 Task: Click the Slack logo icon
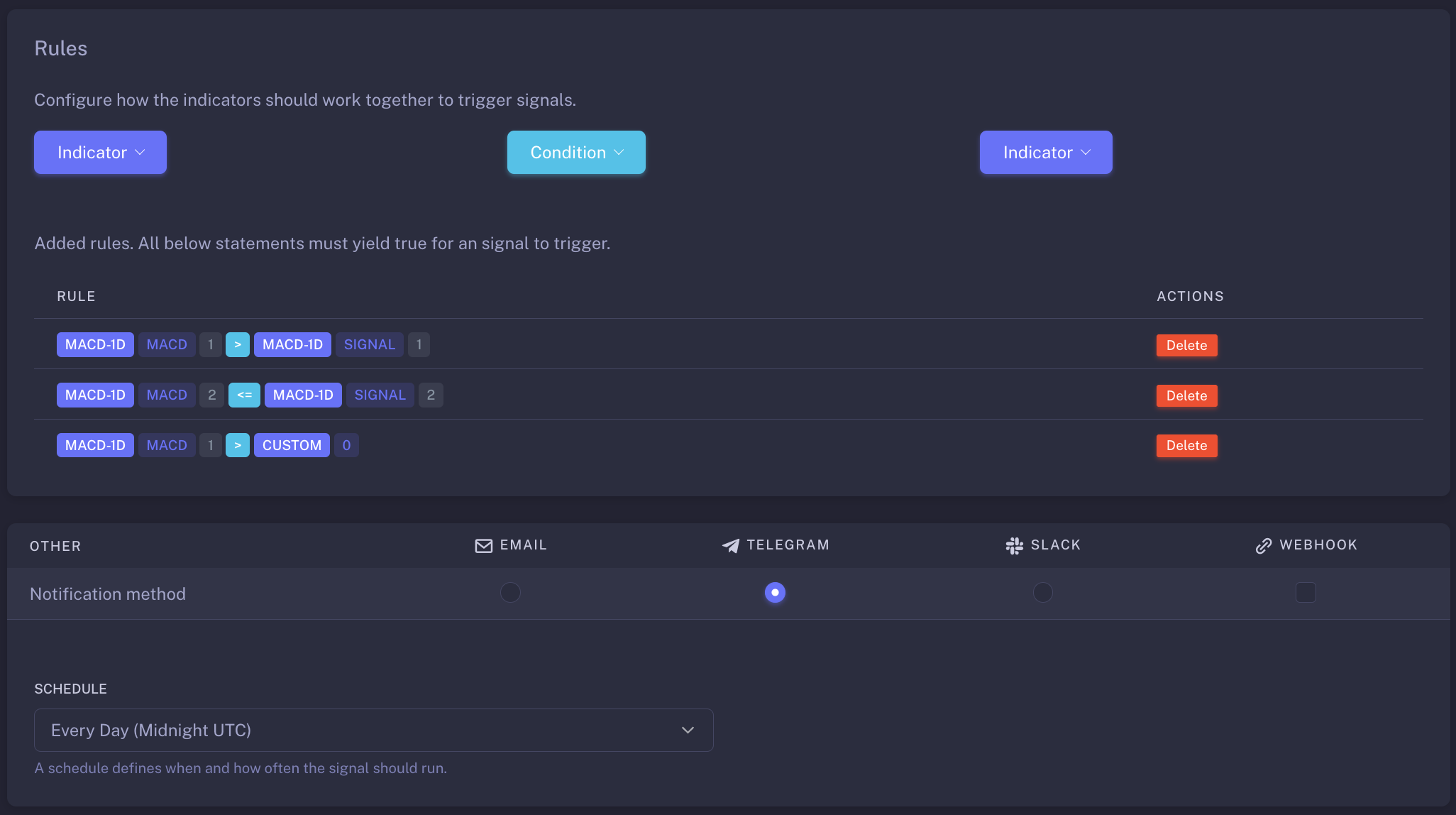point(1015,545)
